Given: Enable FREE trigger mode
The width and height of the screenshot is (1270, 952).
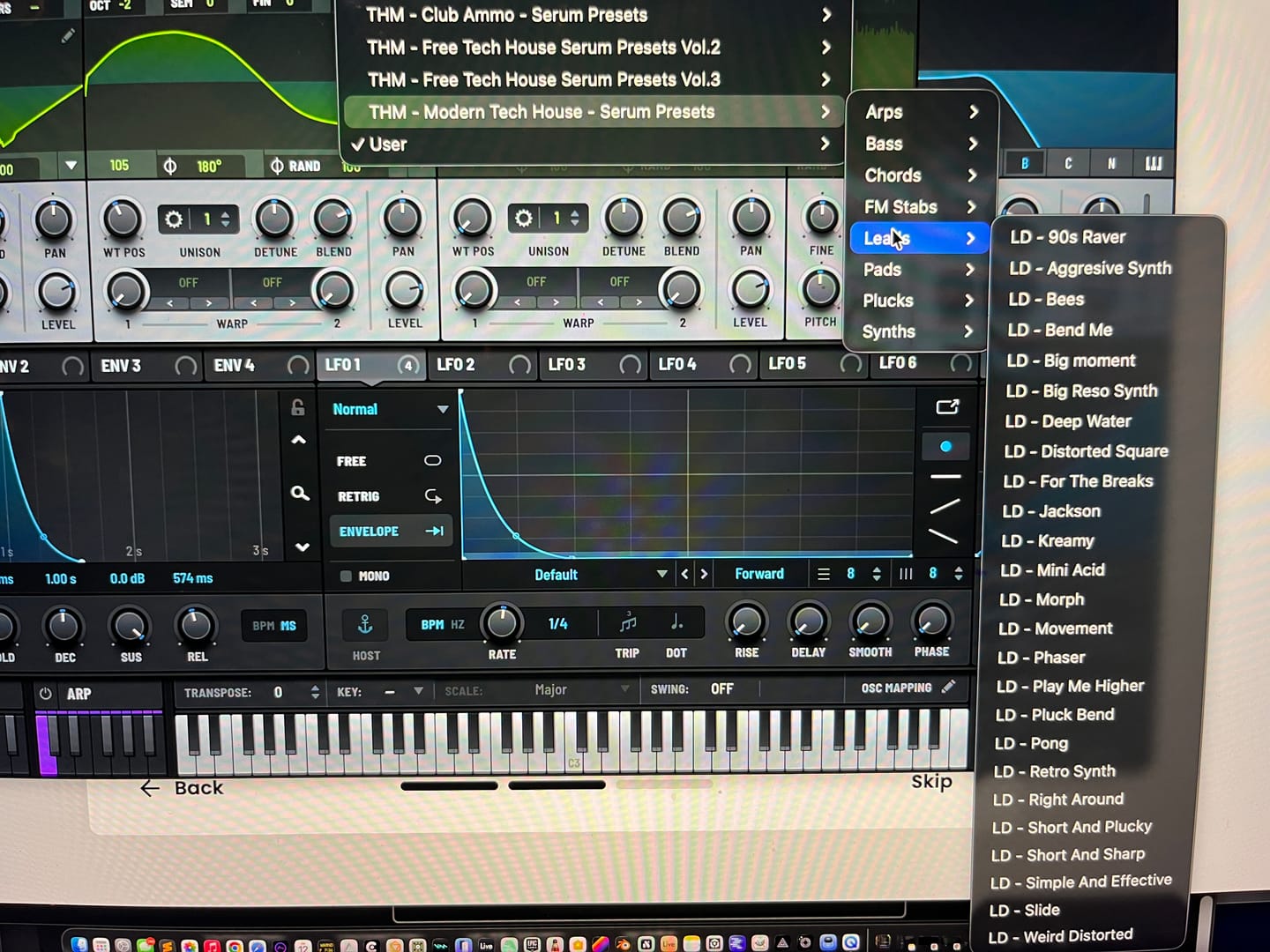Looking at the screenshot, I should pyautogui.click(x=389, y=461).
